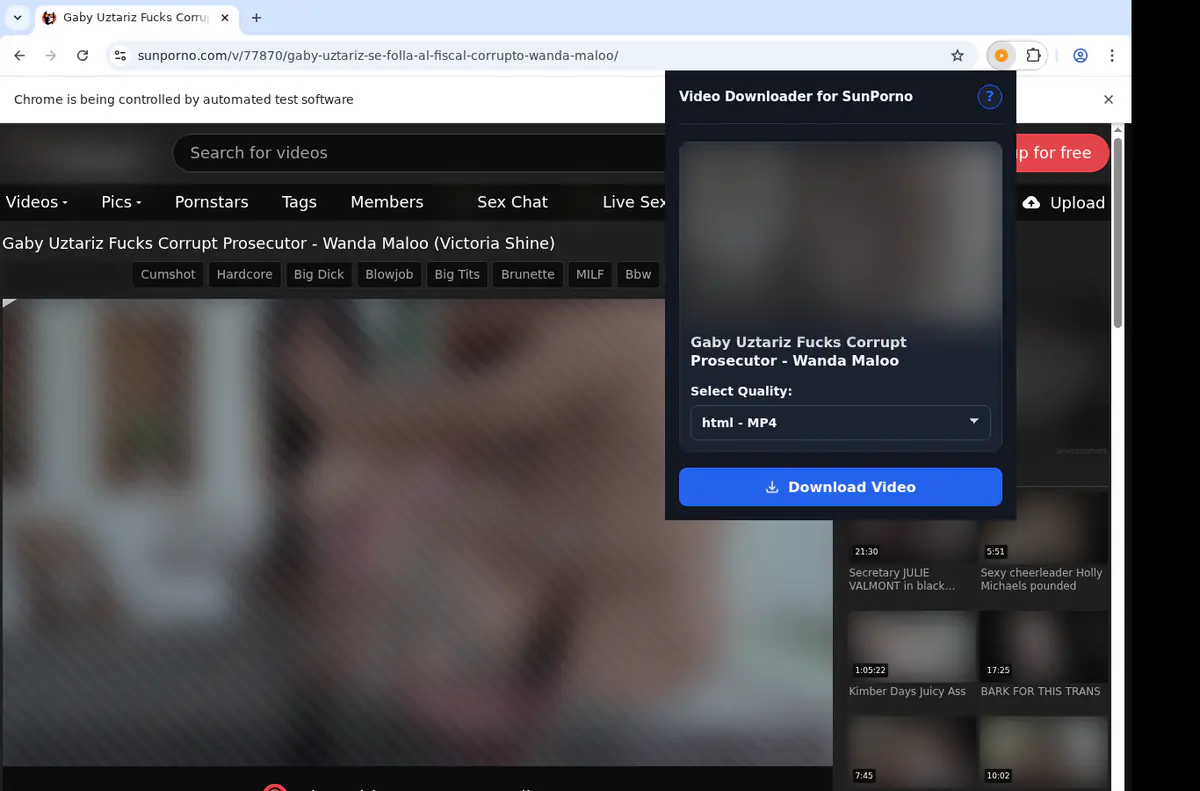Screen dimensions: 1200x791
Task: Open the 7:45 sidebar video thumbnail
Action: (x=911, y=751)
